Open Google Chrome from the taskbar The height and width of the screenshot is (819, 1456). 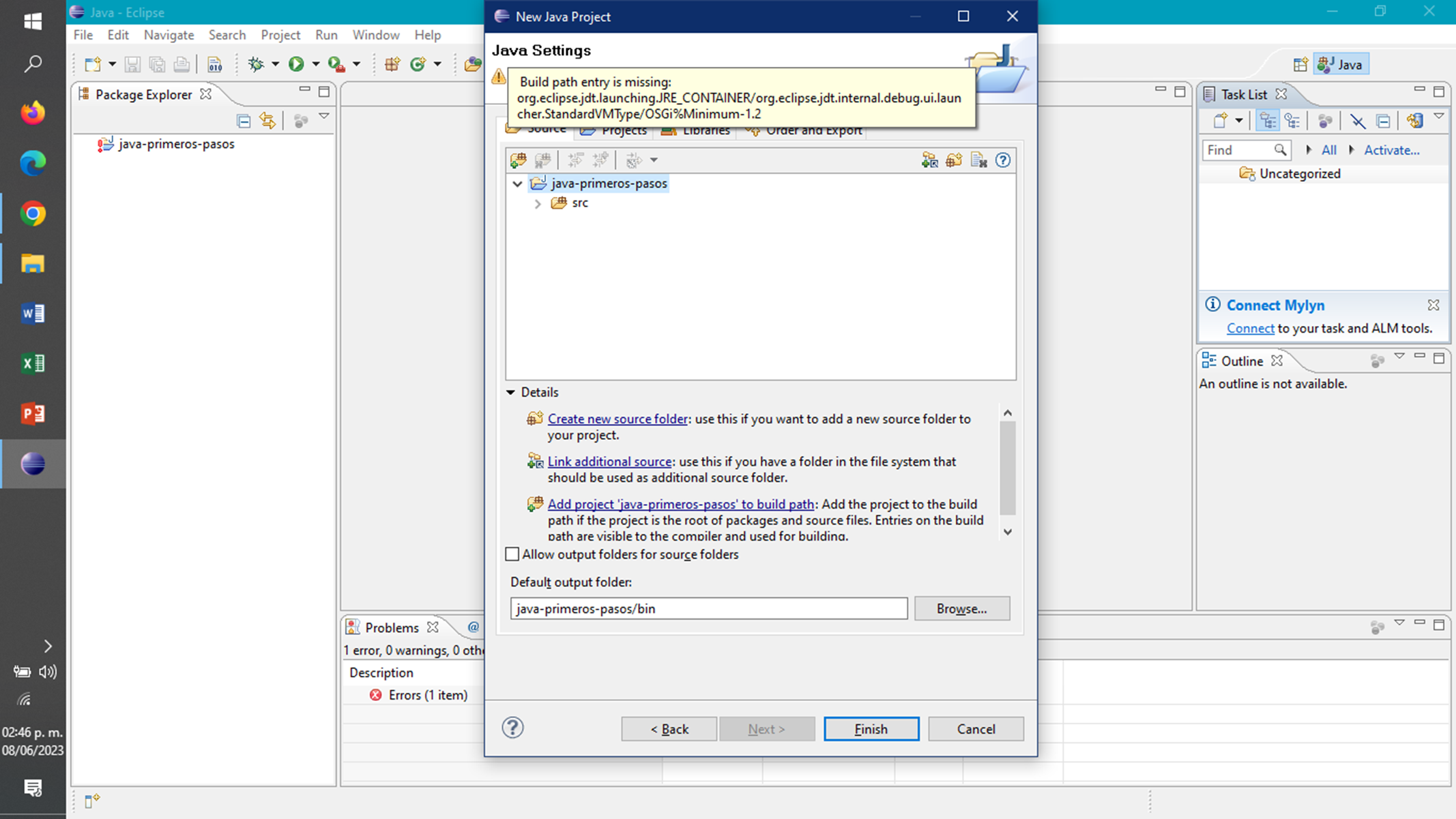tap(33, 213)
